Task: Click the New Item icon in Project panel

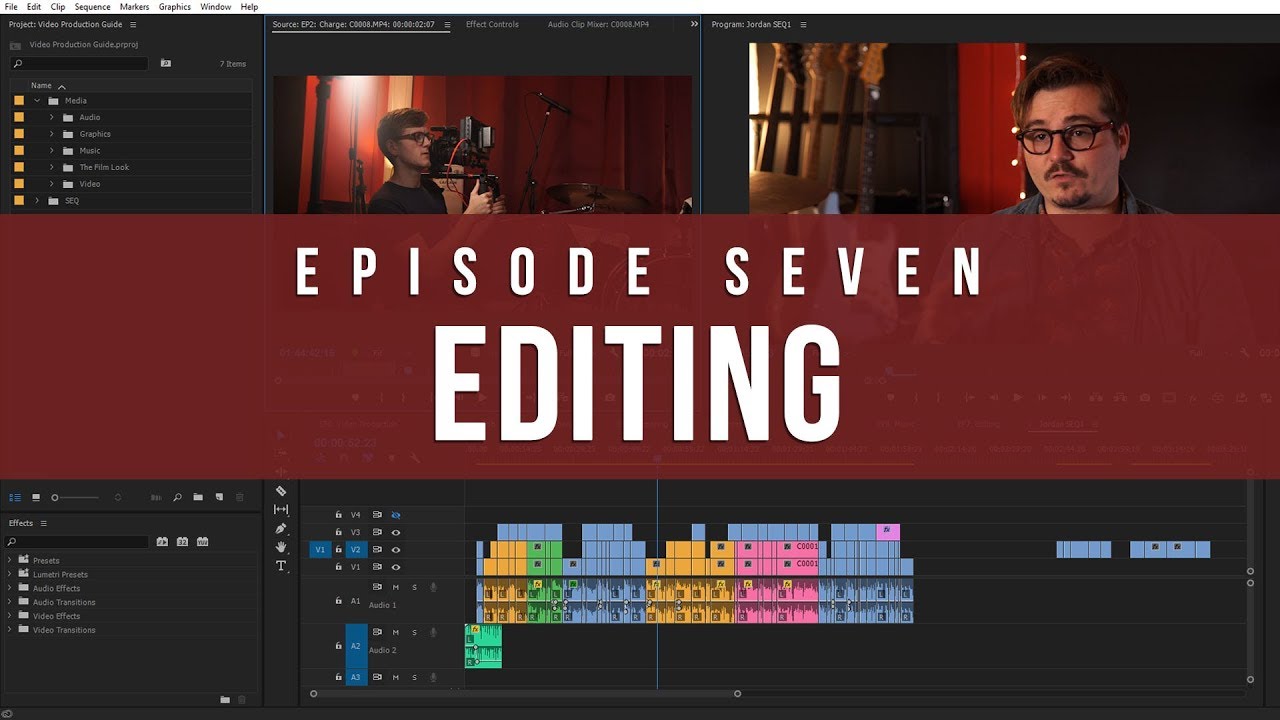Action: point(219,497)
